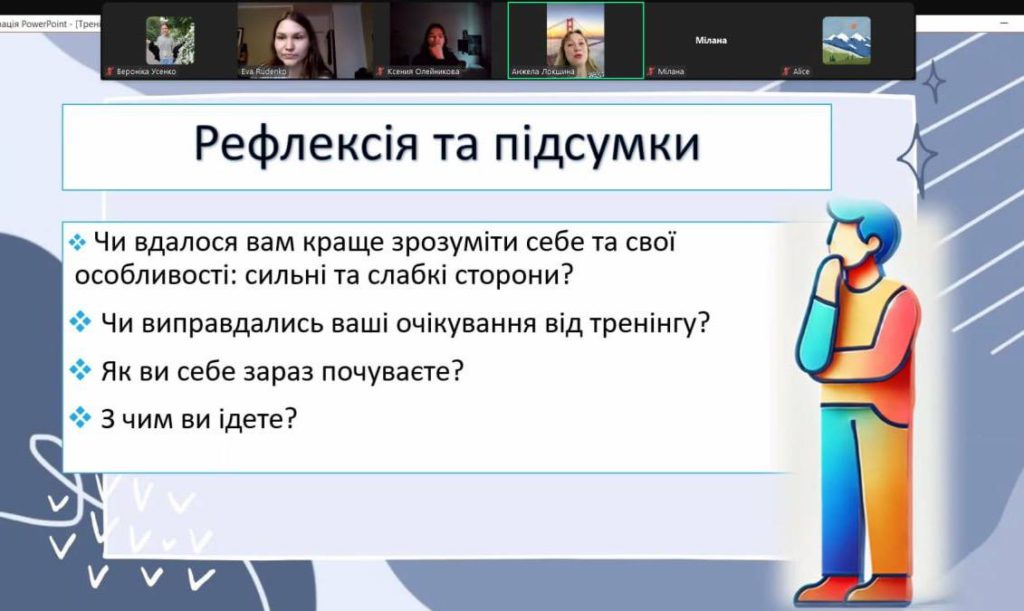Click the slide title Рефлексія та підсумки
1024x611 pixels.
point(447,144)
